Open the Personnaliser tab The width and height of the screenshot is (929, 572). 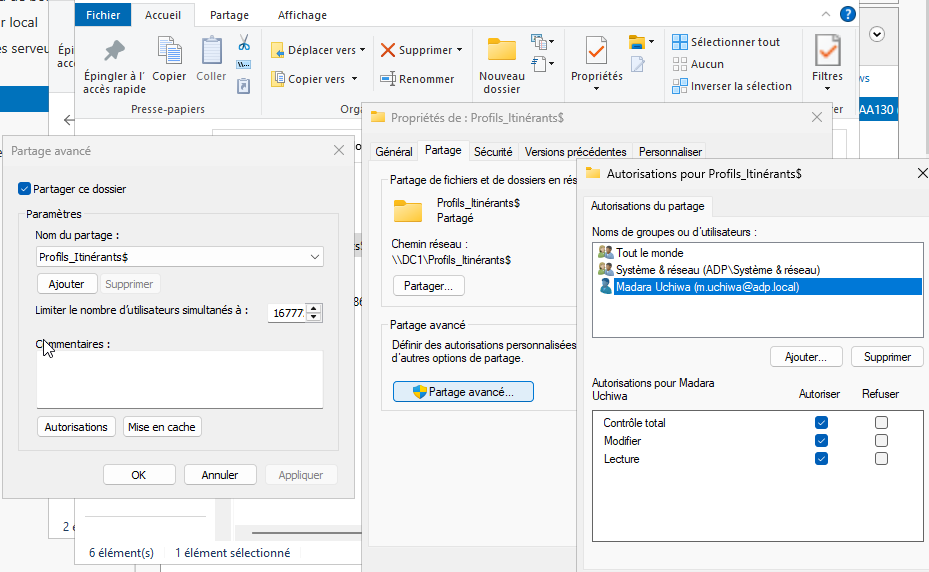(670, 152)
